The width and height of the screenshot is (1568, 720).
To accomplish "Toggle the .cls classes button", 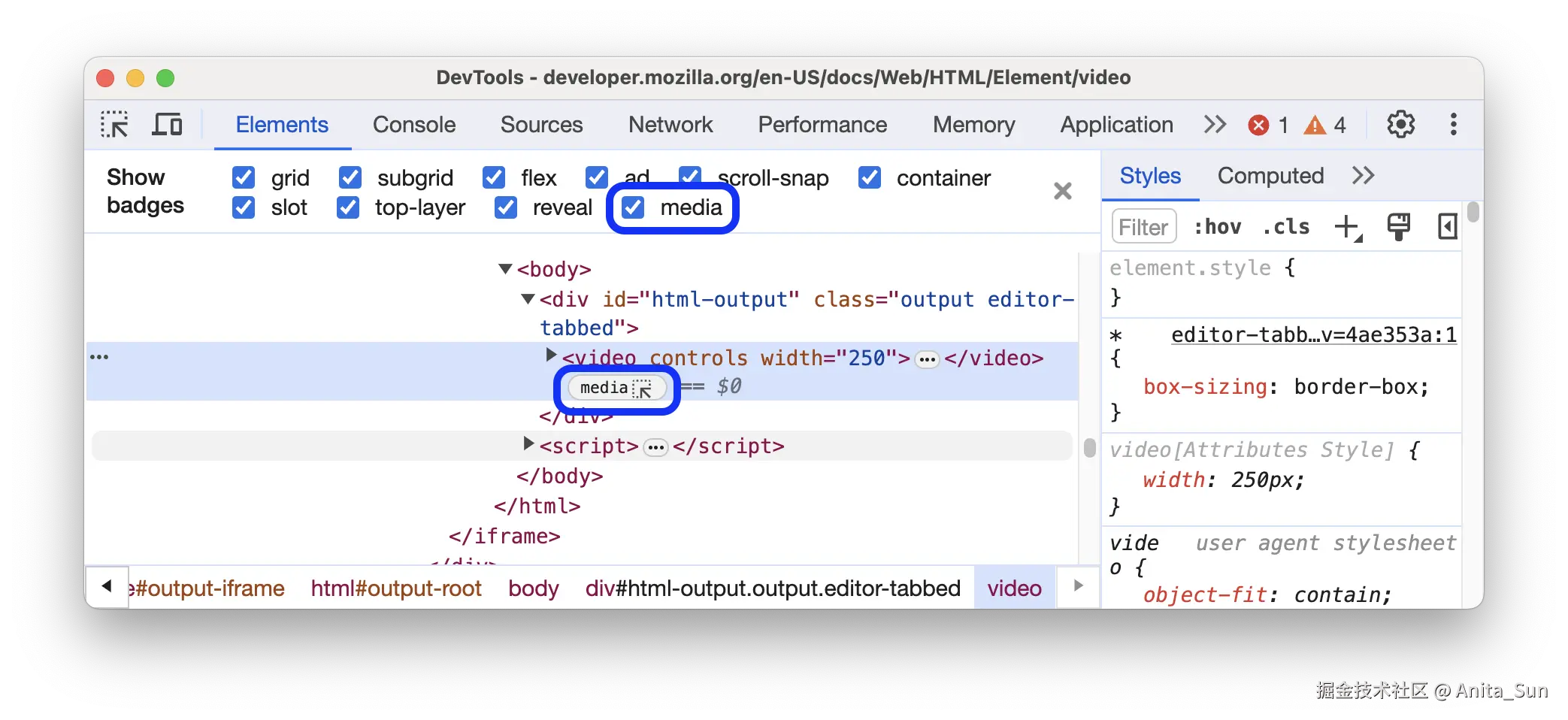I will click(1285, 227).
